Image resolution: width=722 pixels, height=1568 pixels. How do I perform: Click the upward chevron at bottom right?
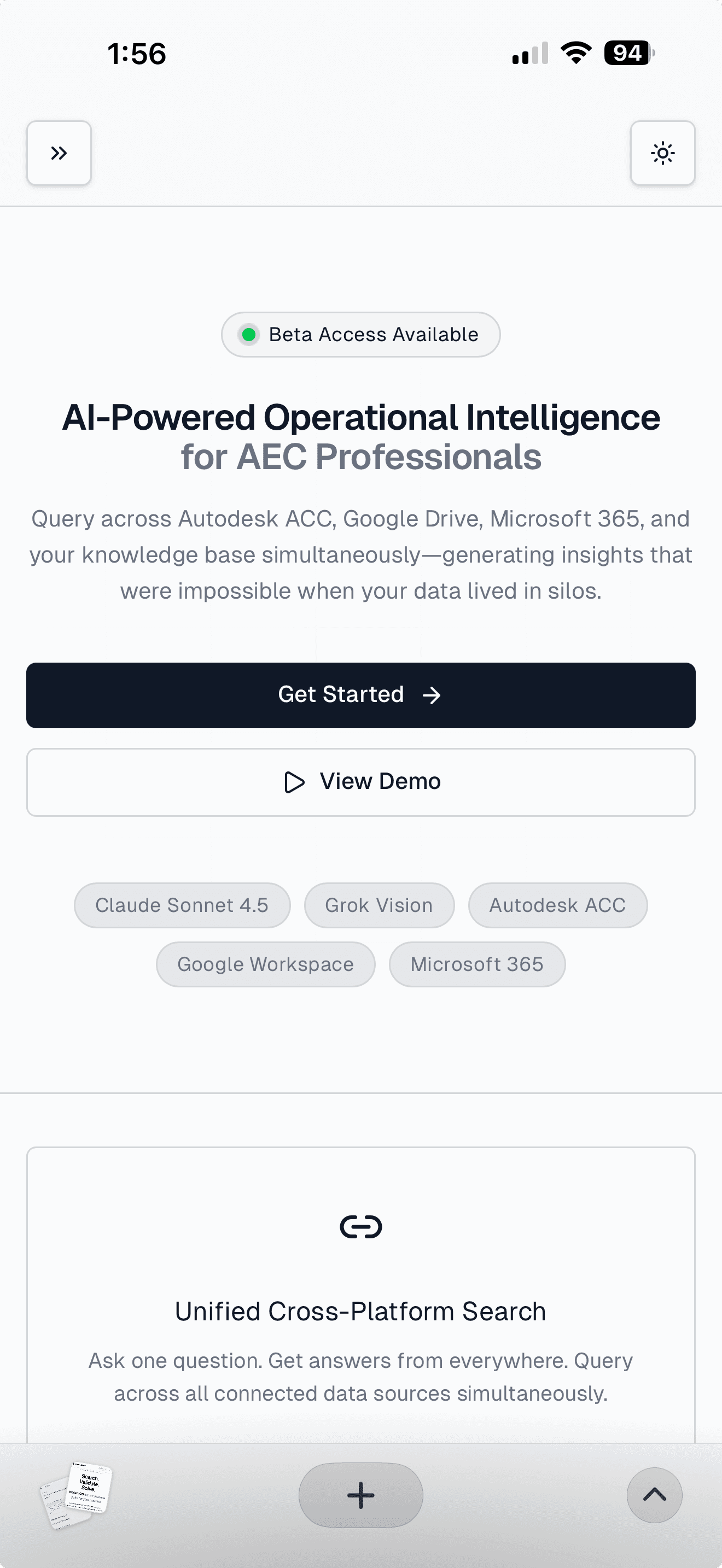click(x=654, y=1495)
